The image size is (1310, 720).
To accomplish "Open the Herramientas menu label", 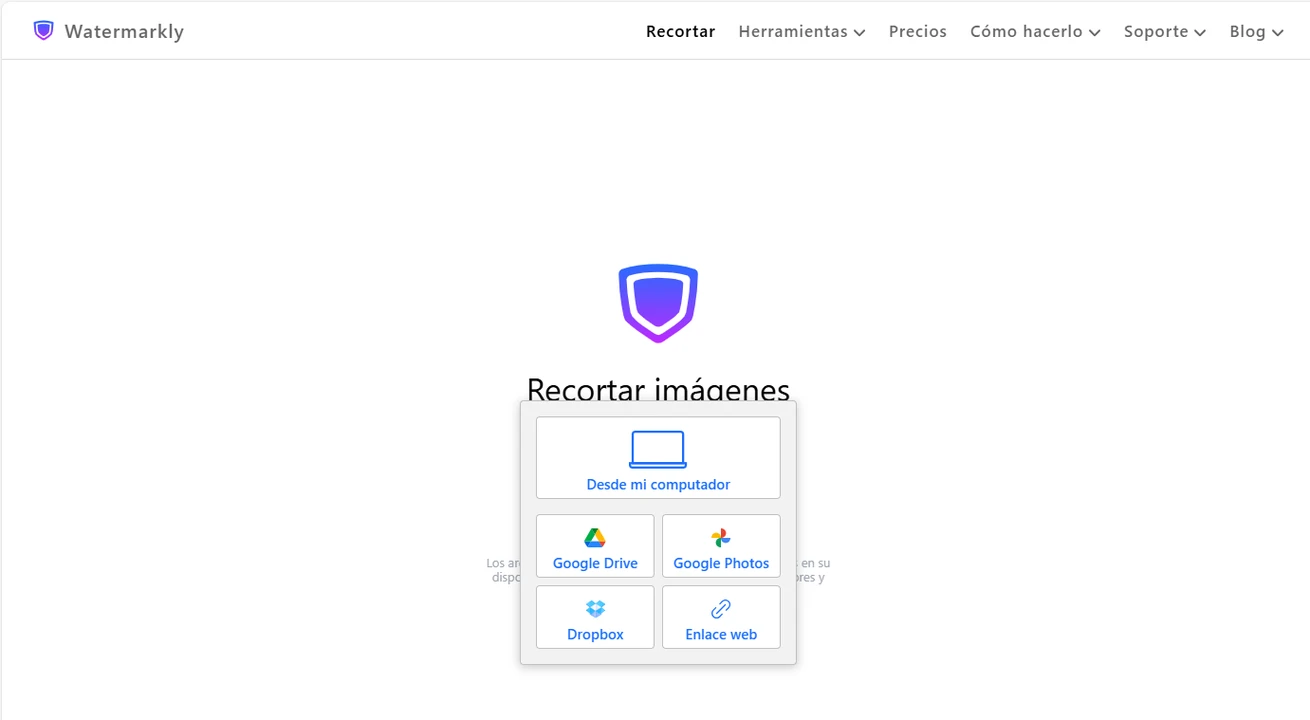I will tap(793, 32).
